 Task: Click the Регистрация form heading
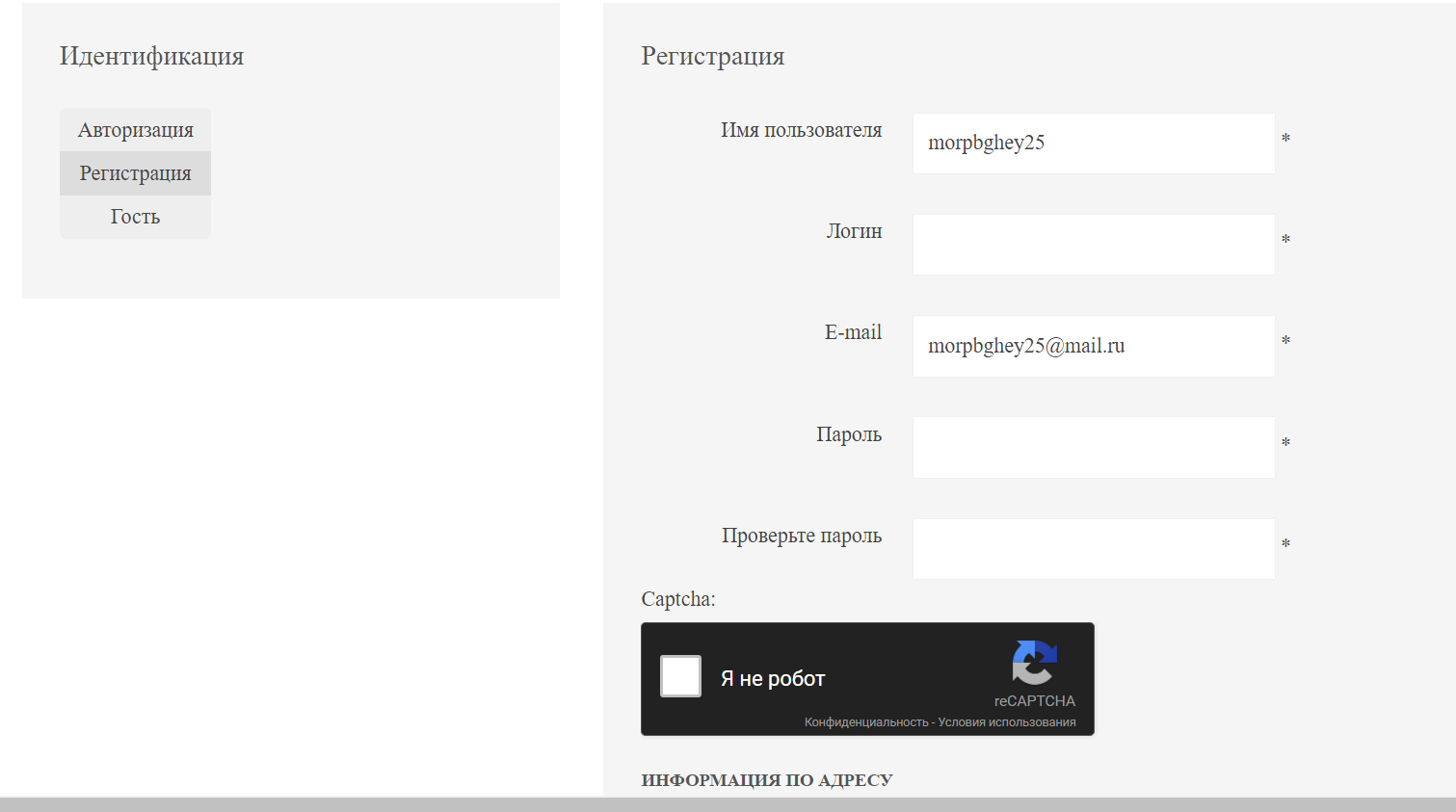[713, 56]
